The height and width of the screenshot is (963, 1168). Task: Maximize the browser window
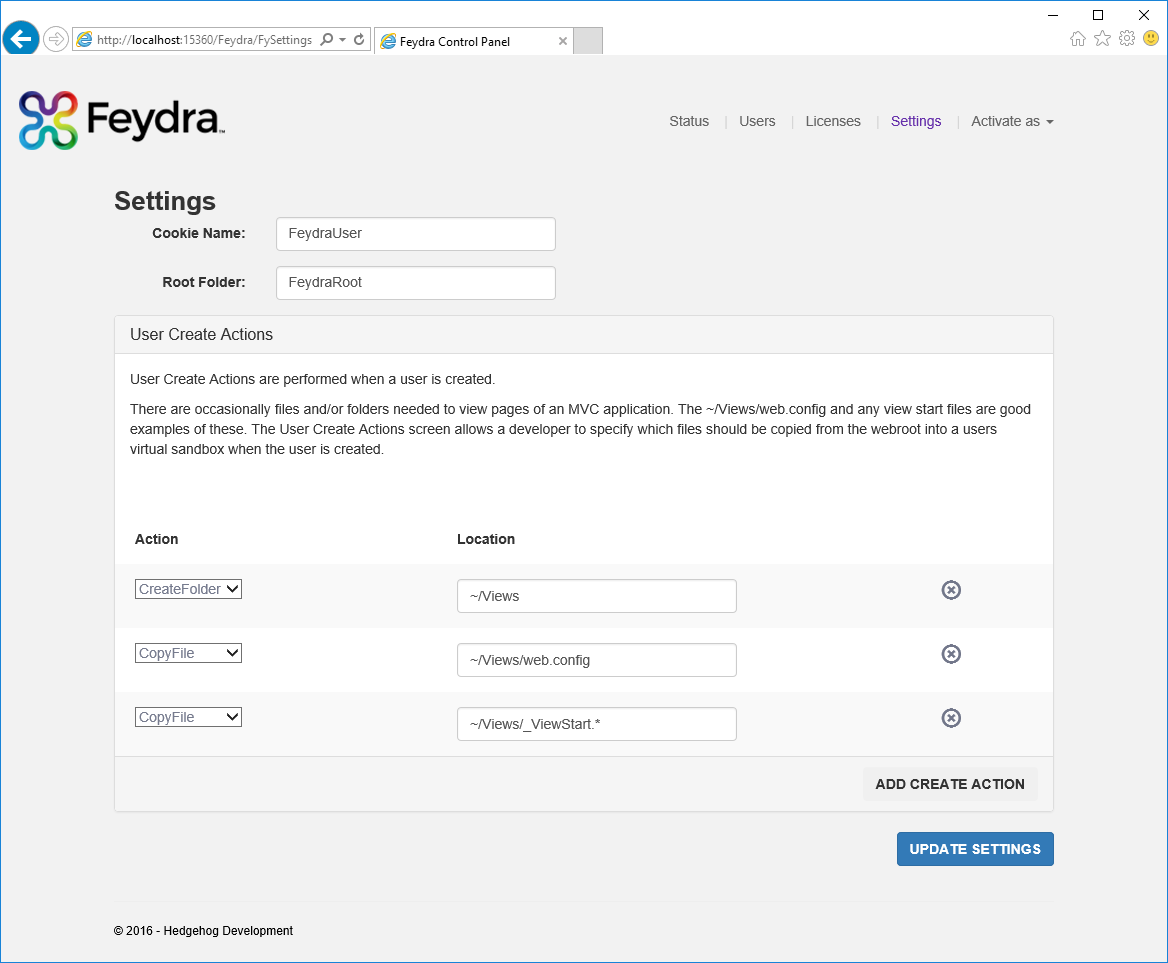(1098, 15)
